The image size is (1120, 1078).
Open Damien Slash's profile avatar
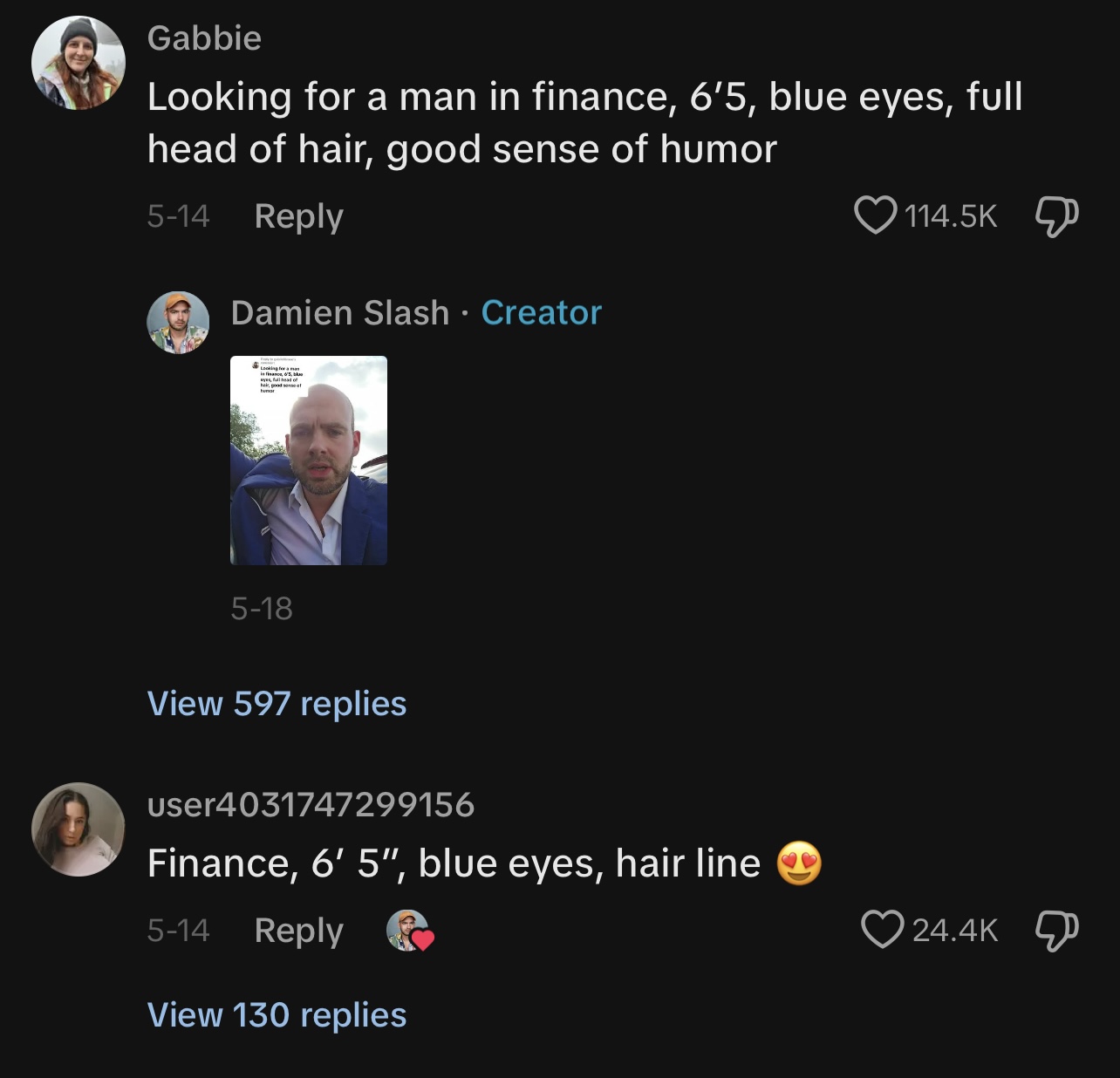[178, 322]
